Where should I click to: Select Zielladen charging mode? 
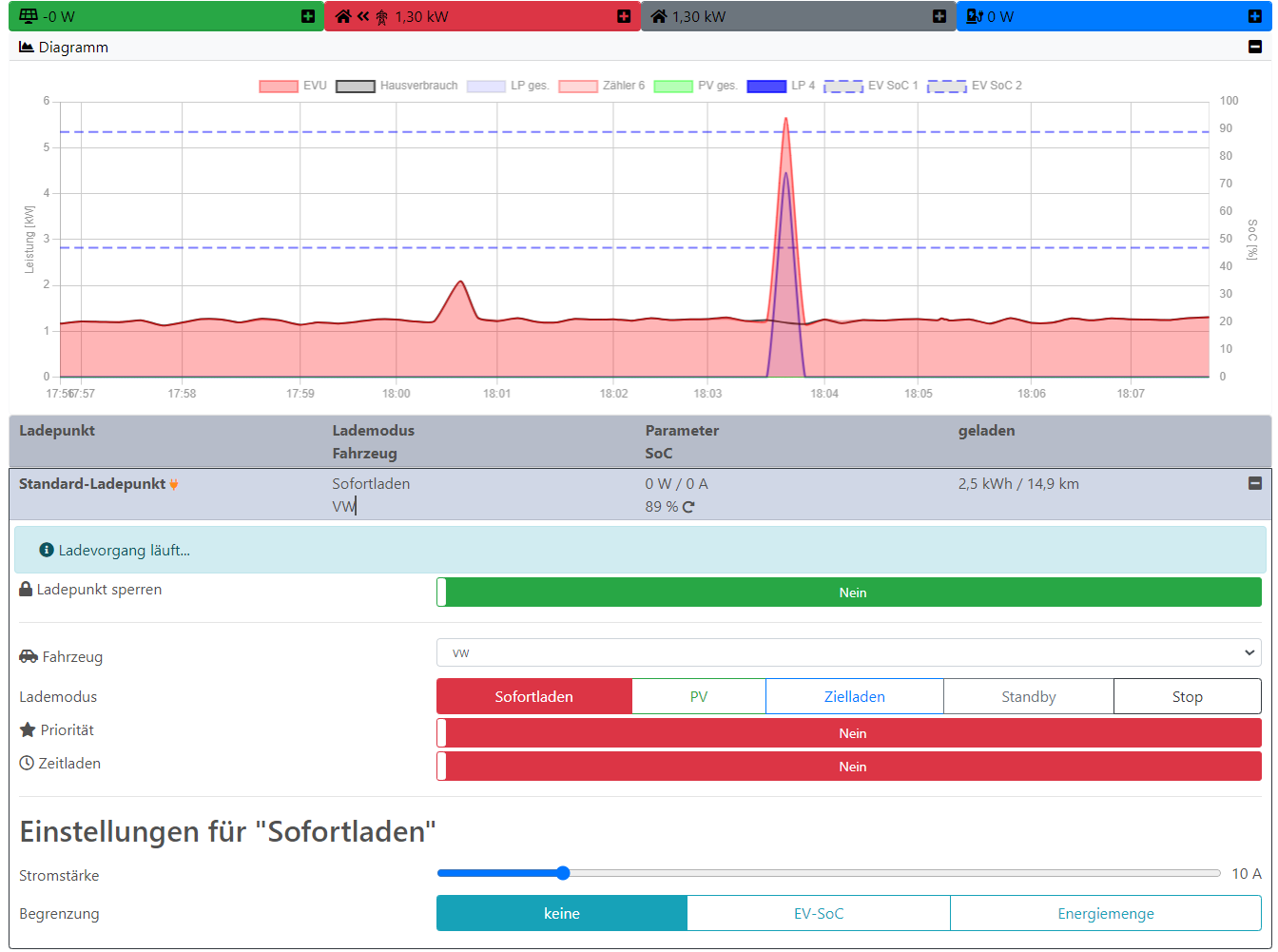pyautogui.click(x=854, y=696)
